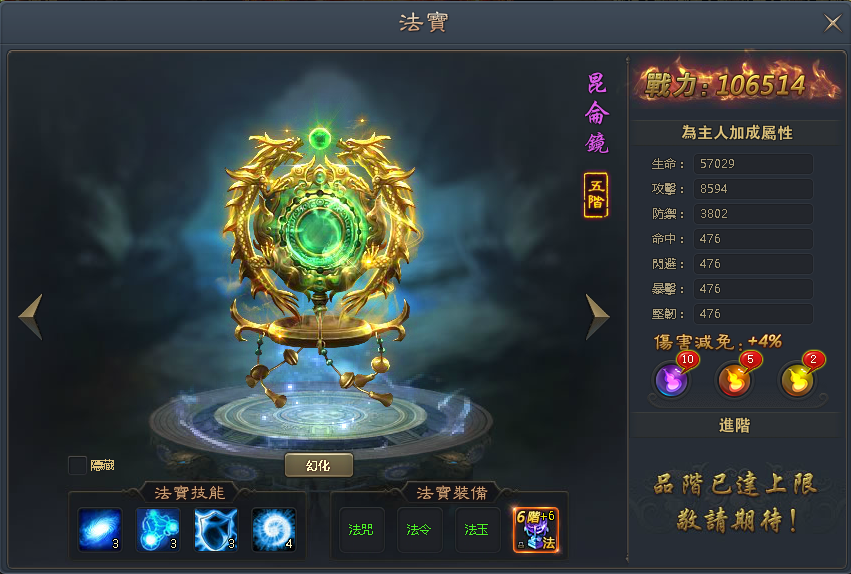Click the 為主人加成屬性 header
Image resolution: width=851 pixels, height=574 pixels.
736,133
